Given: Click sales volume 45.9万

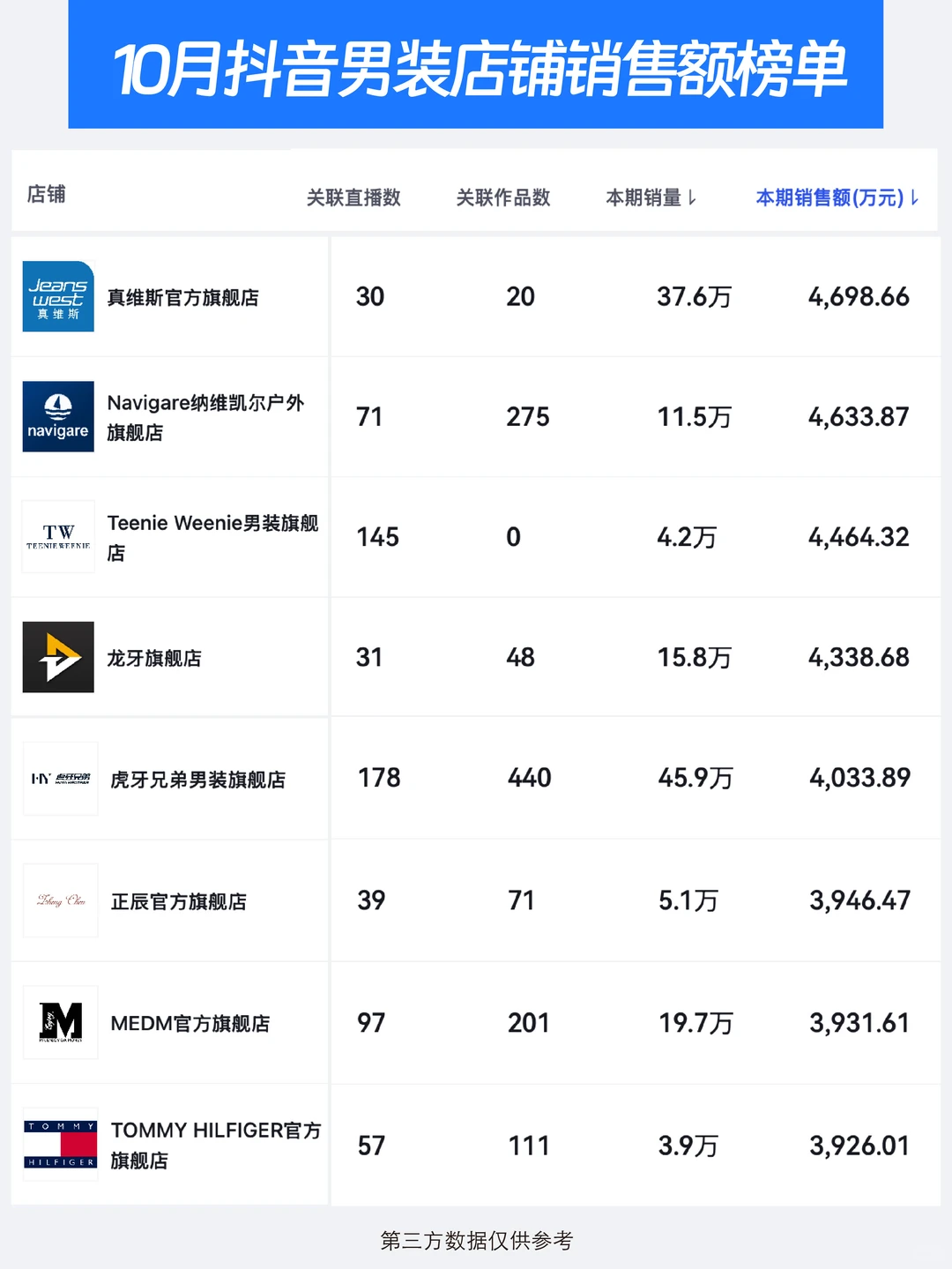Looking at the screenshot, I should [x=696, y=778].
